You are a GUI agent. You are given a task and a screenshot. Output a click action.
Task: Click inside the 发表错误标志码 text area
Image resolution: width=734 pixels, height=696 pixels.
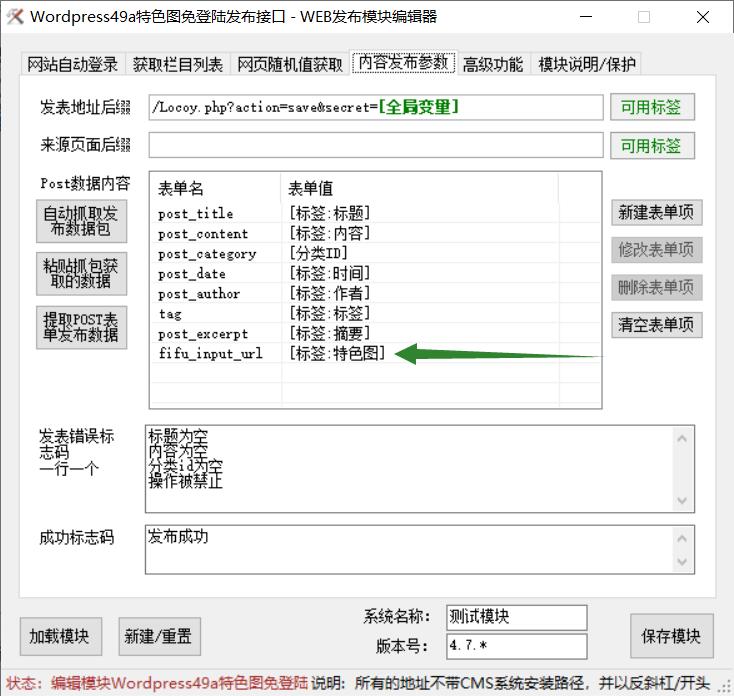(420, 469)
